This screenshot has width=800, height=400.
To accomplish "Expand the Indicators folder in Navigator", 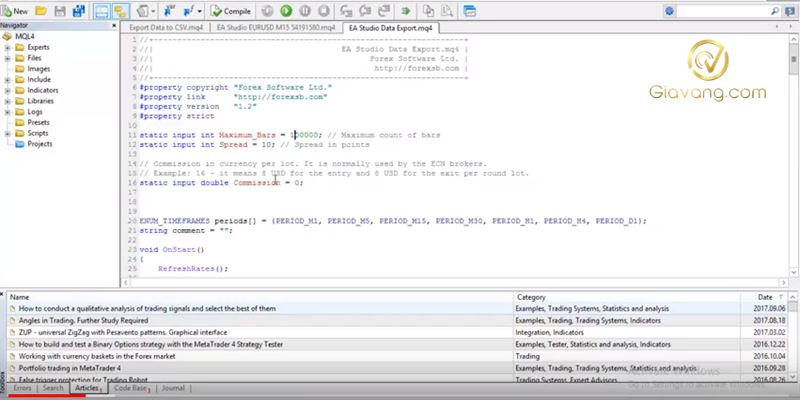I will pyautogui.click(x=8, y=90).
